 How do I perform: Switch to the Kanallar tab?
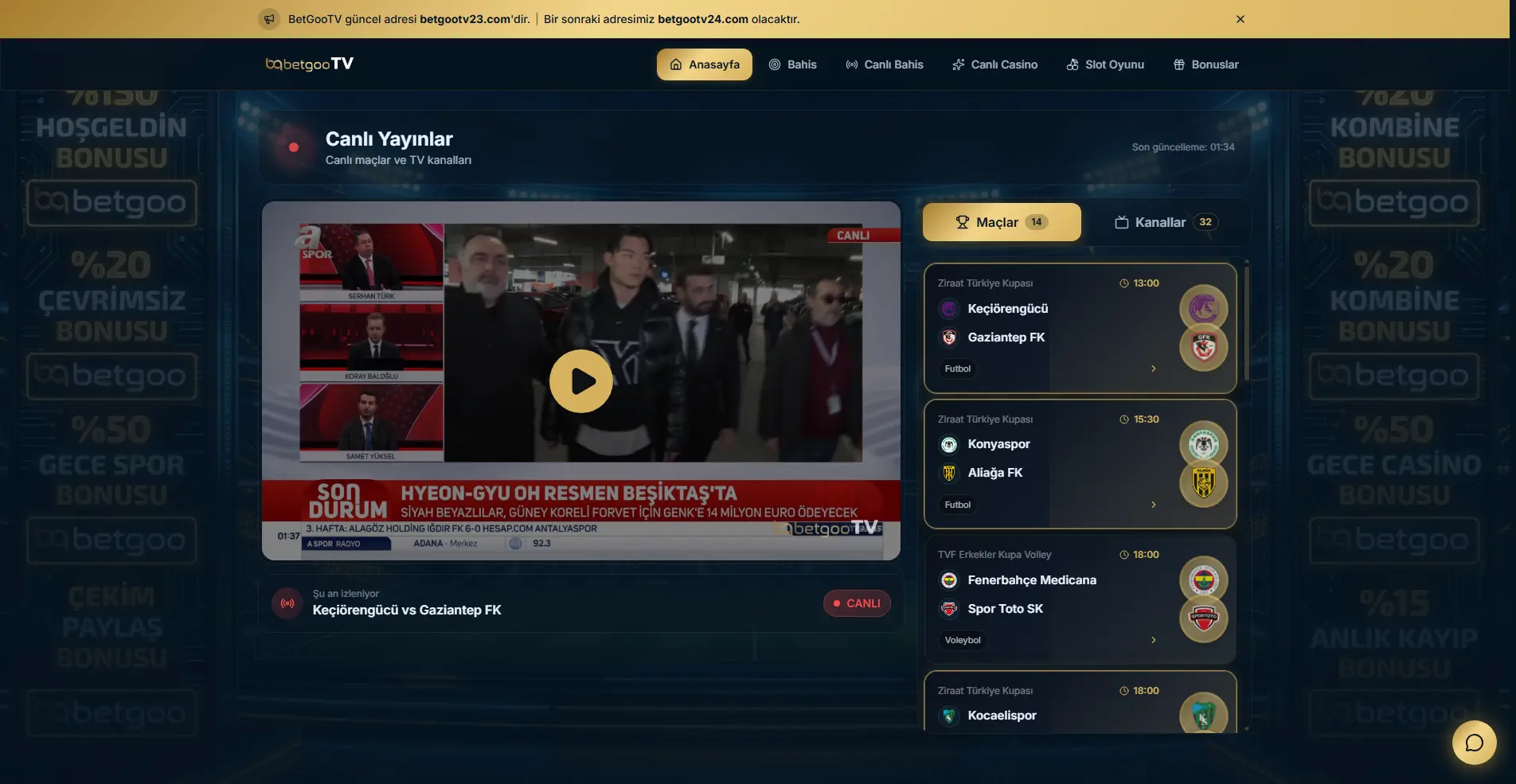point(1163,222)
